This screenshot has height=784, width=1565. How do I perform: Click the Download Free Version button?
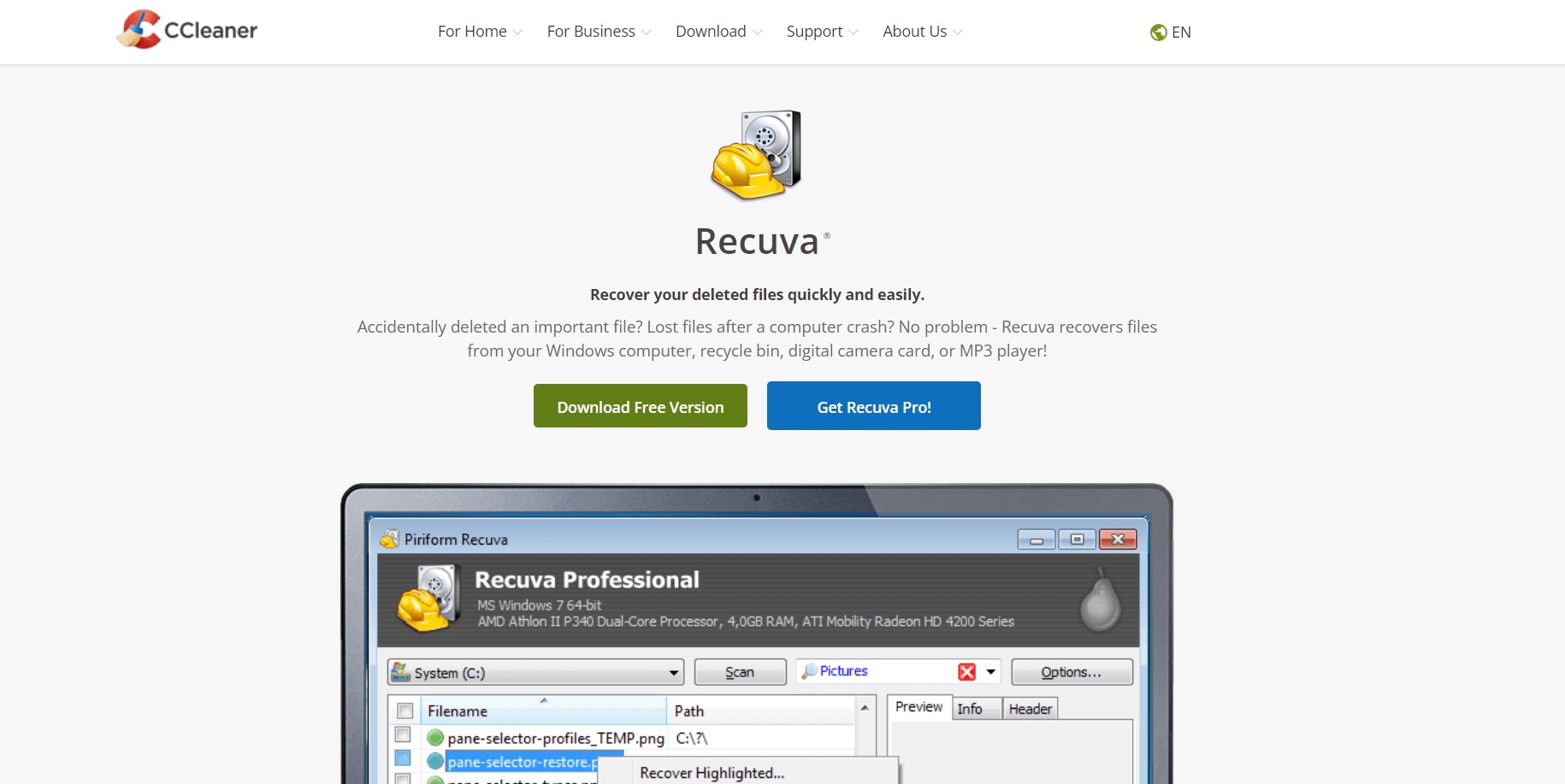point(641,406)
